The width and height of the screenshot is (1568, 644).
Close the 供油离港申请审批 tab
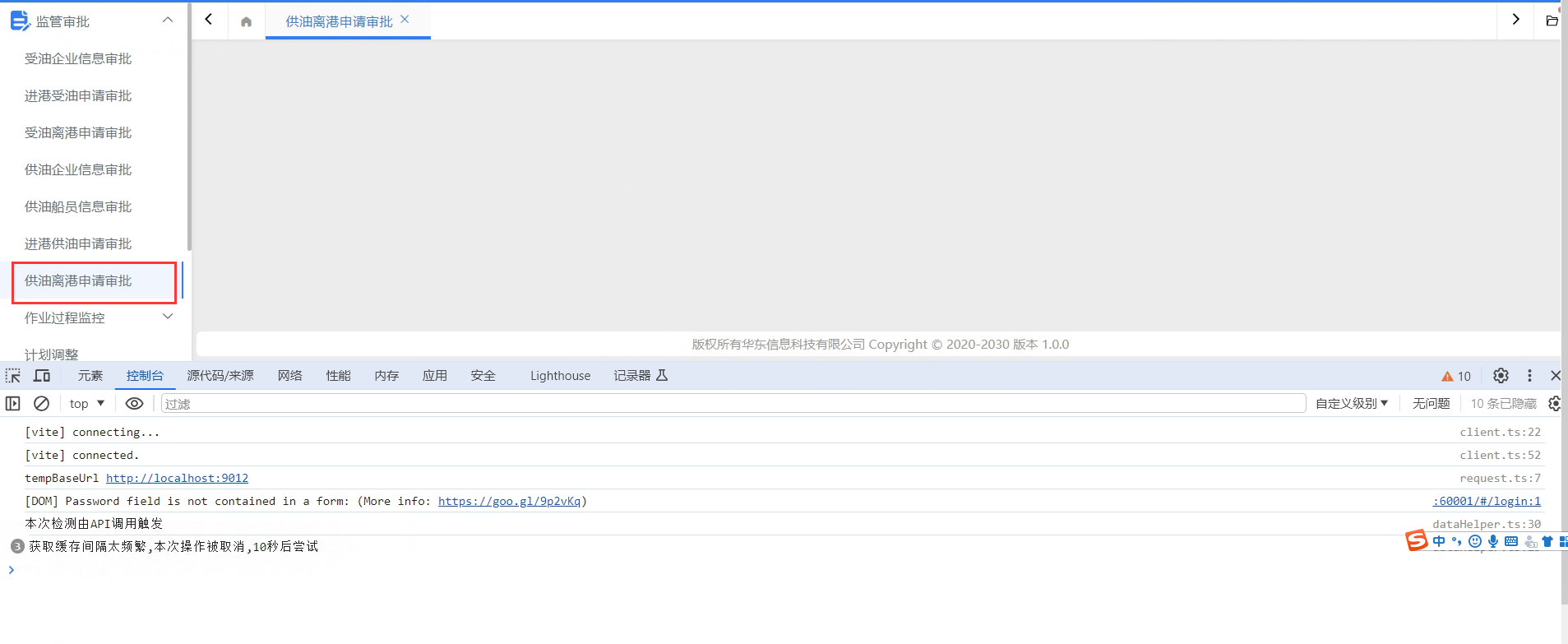click(405, 20)
